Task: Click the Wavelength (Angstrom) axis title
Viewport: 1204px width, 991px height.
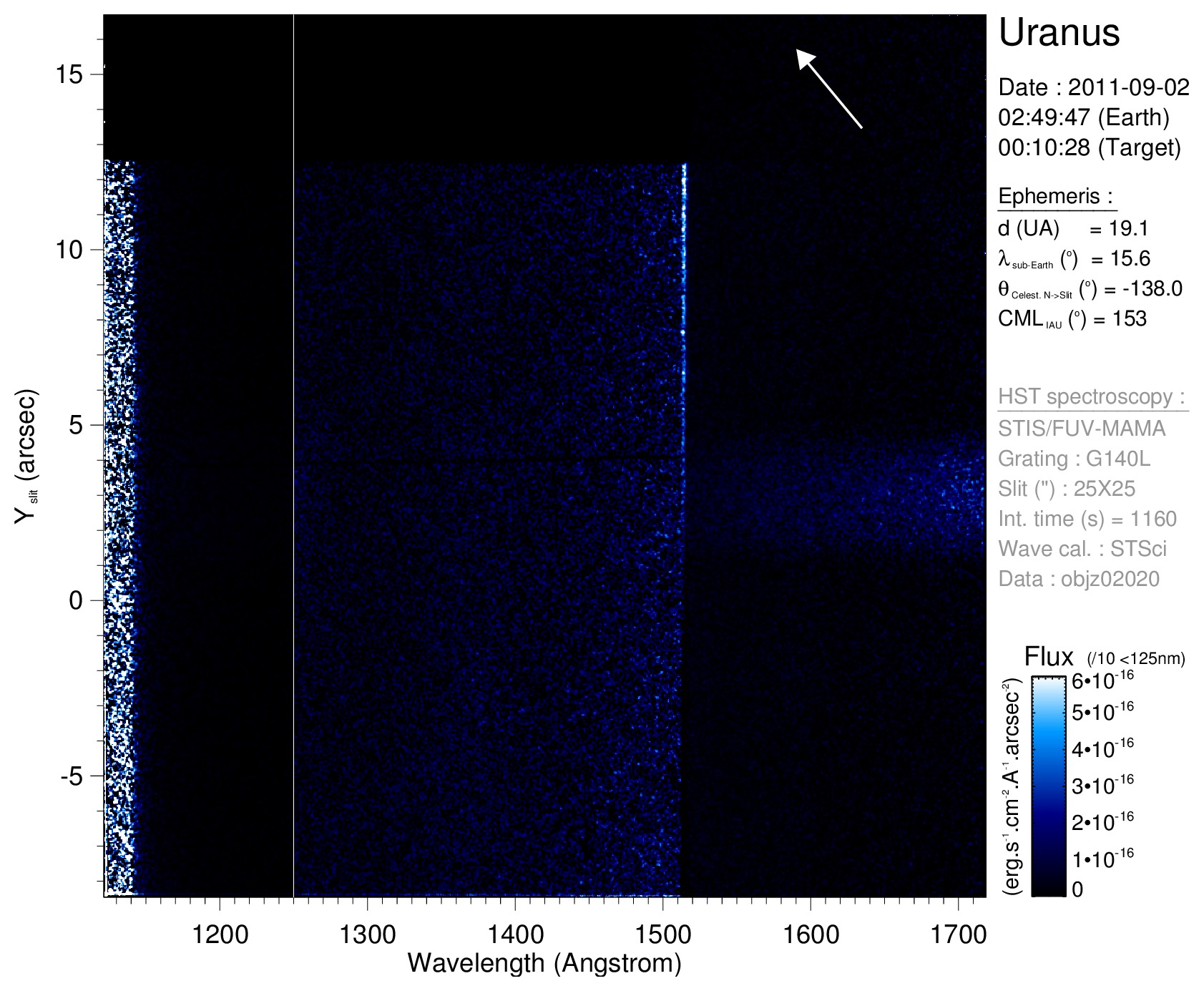Action: pyautogui.click(x=544, y=963)
